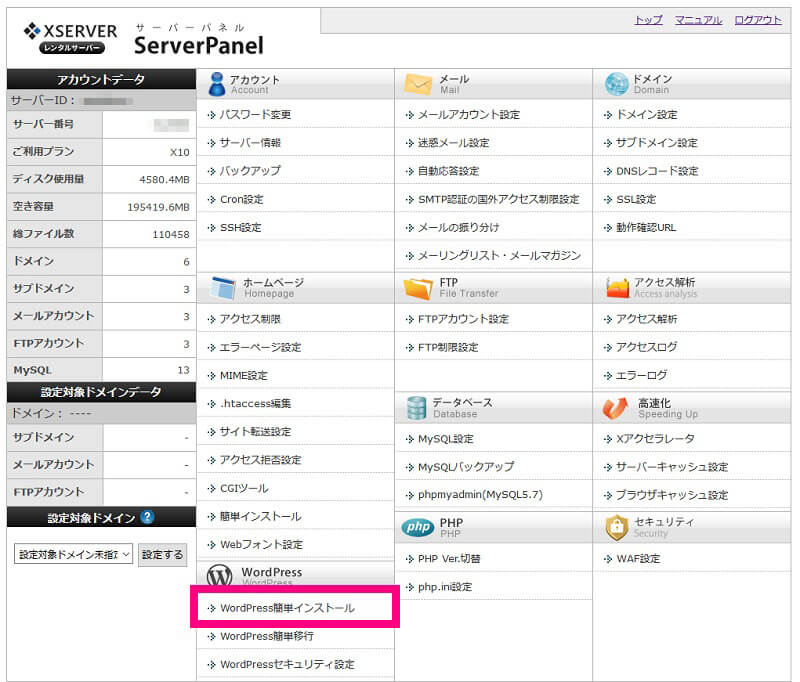
Task: Click the XSERVER logo
Action: [x=70, y=38]
